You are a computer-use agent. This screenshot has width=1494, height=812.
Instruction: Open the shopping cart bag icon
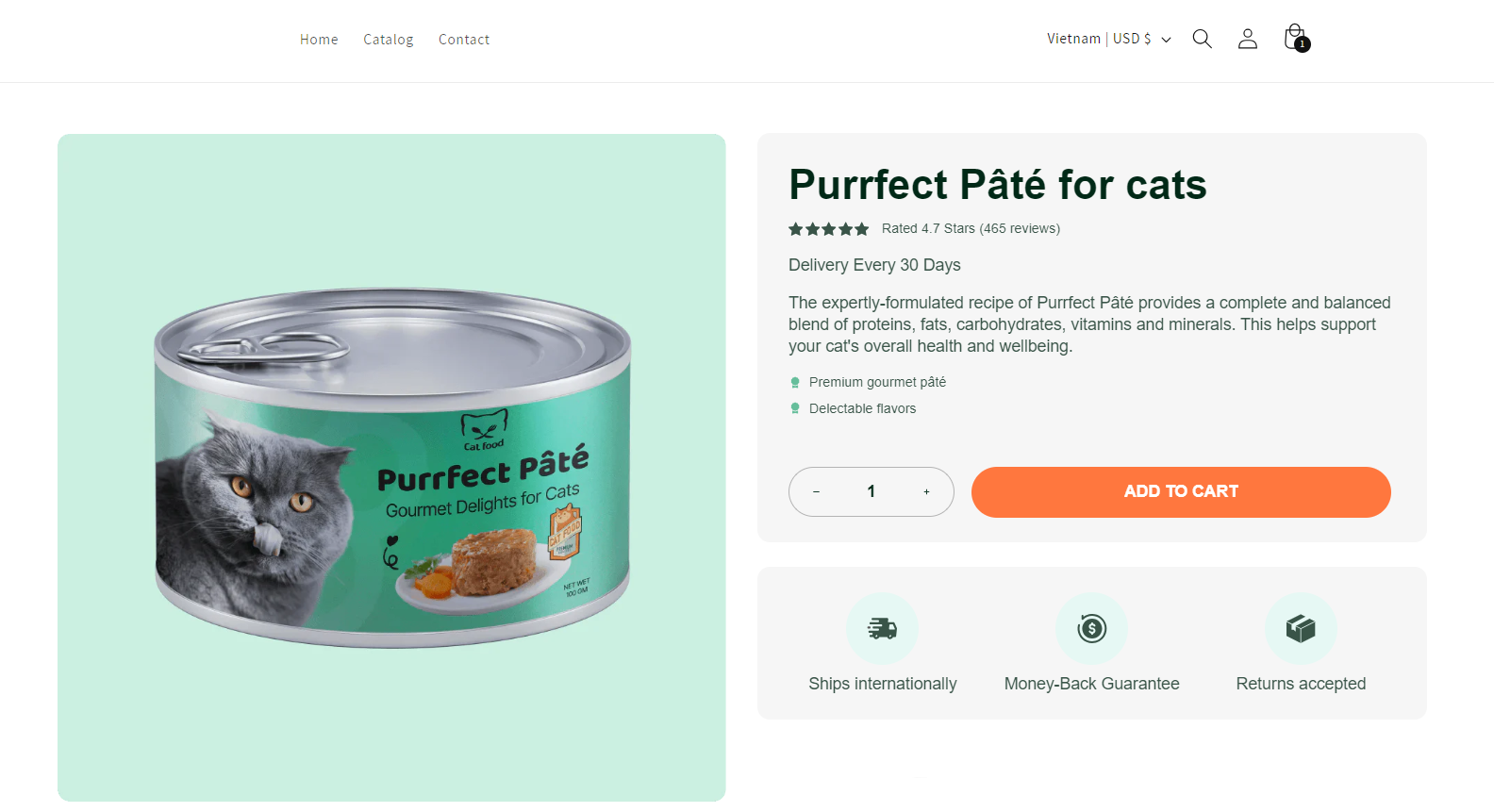point(1294,37)
